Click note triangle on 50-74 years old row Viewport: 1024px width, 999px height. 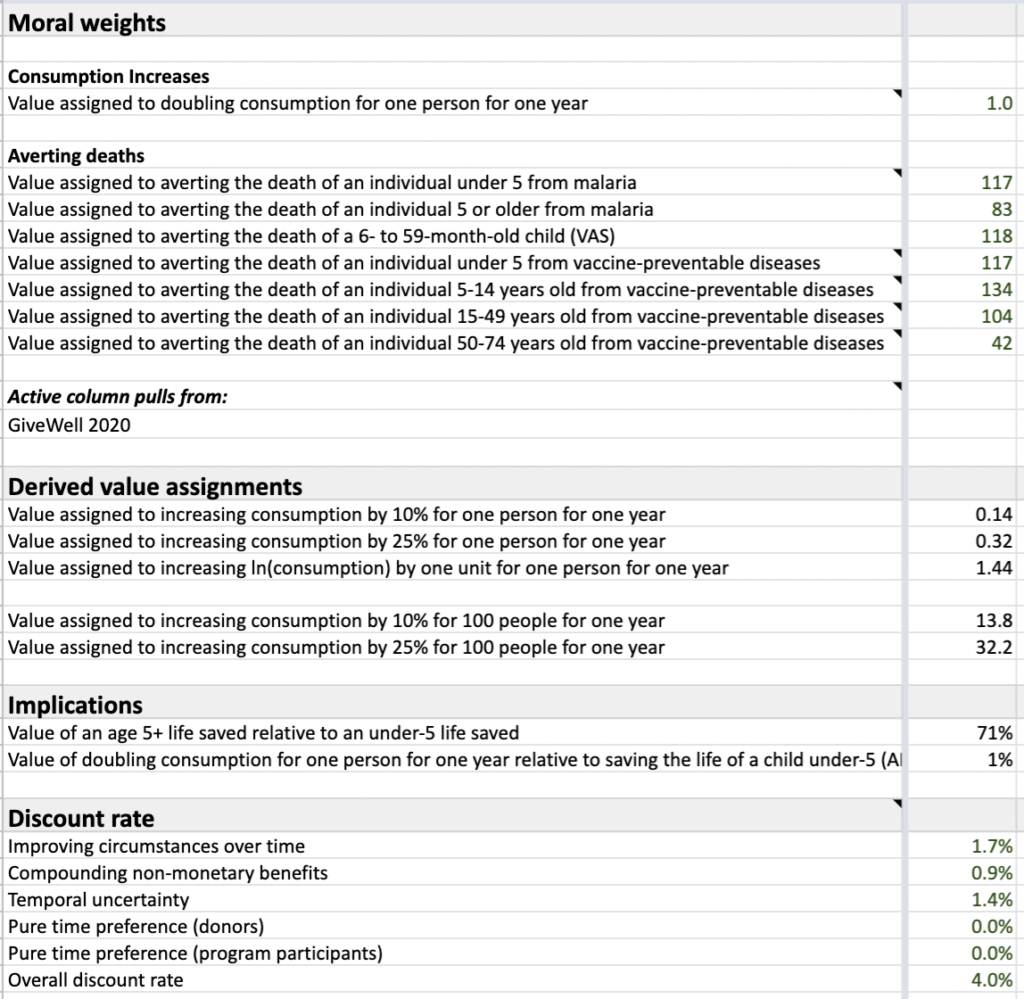click(x=897, y=334)
